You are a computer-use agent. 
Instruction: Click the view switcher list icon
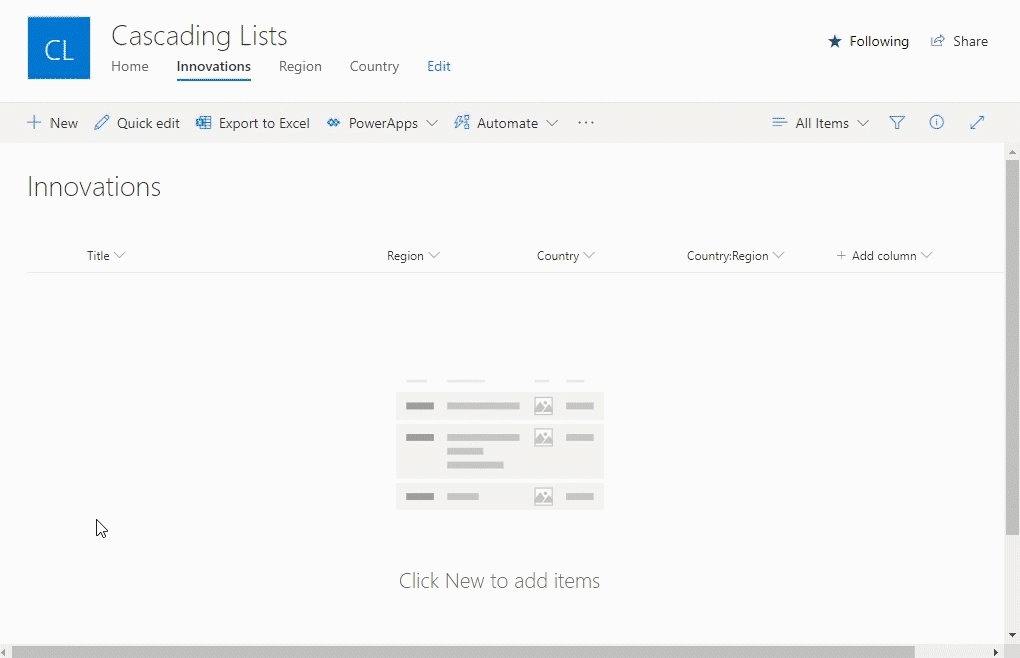click(x=779, y=122)
